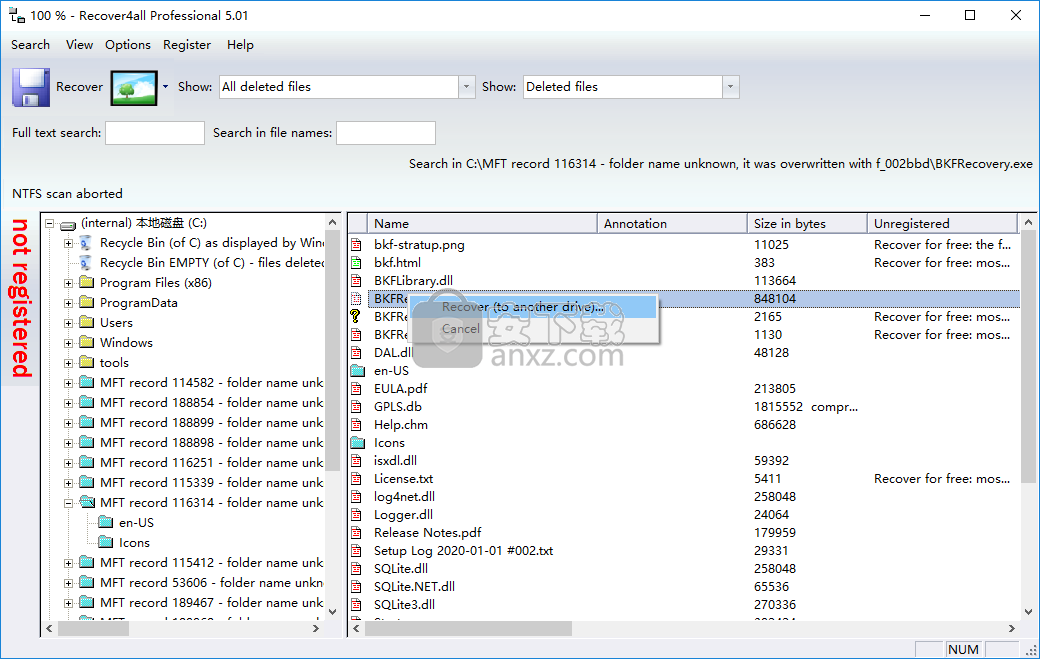Click the Icons subfolder icon in tree
This screenshot has height=659, width=1040.
point(105,542)
